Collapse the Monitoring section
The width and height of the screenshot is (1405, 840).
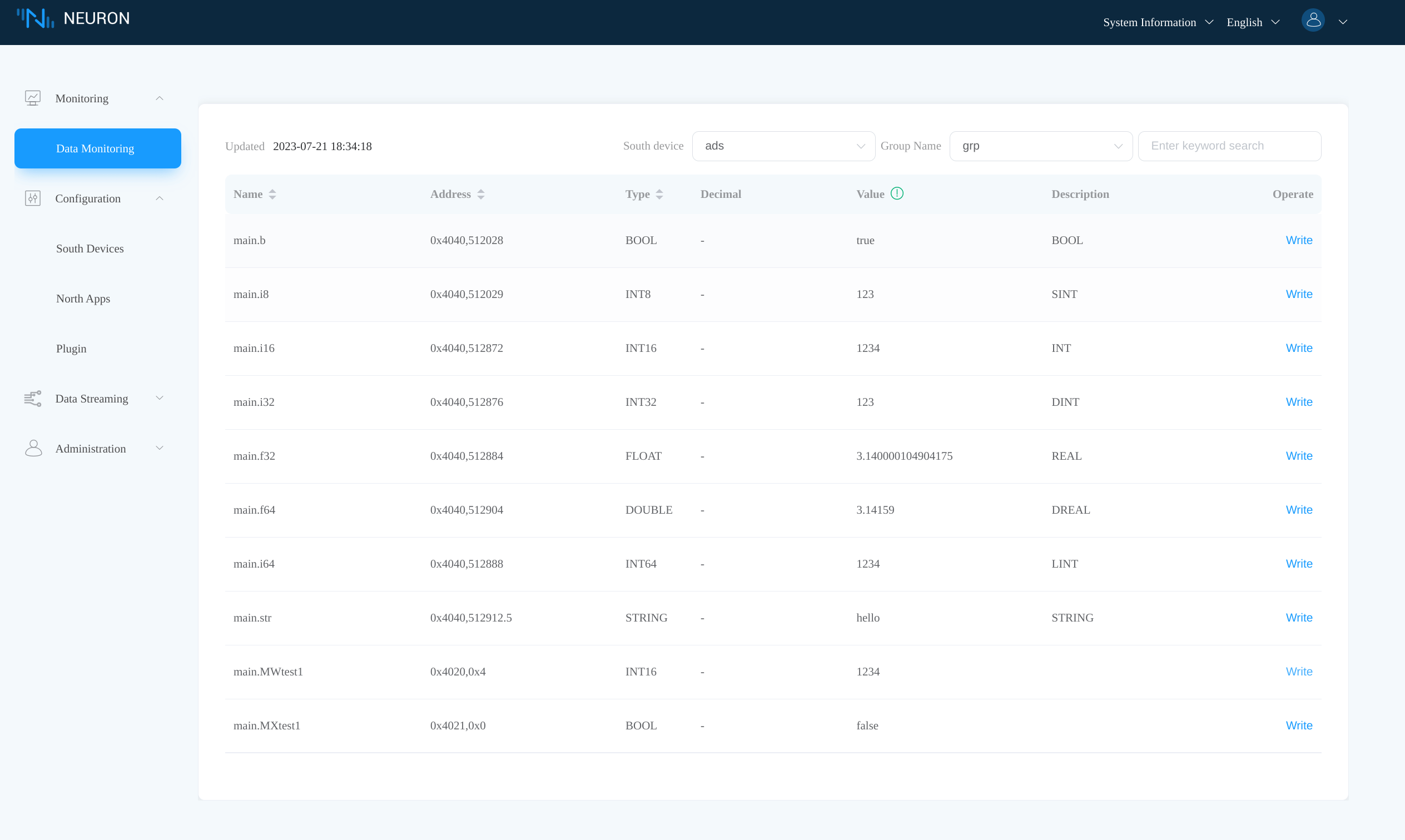click(159, 98)
